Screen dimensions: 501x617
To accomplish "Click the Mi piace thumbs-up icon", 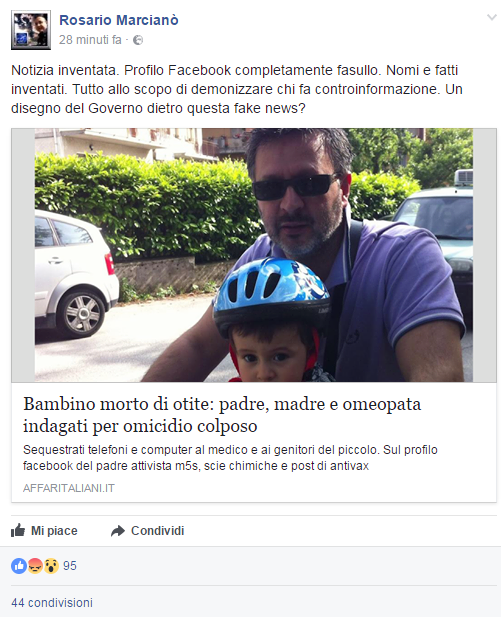I will (18, 530).
